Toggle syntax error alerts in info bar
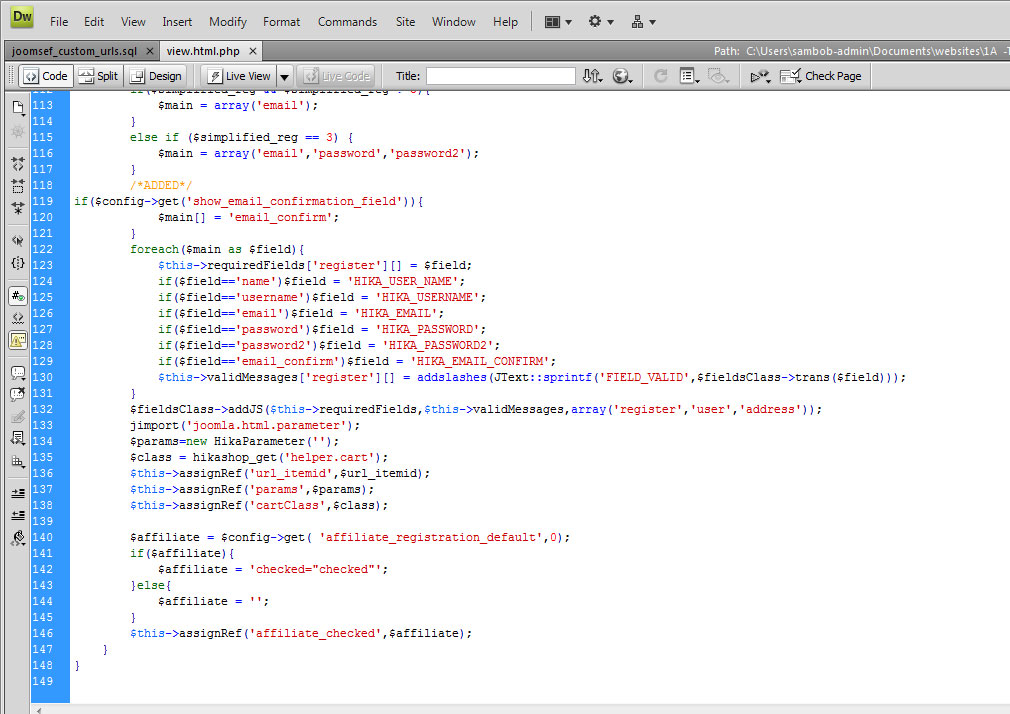1010x714 pixels. 17,340
